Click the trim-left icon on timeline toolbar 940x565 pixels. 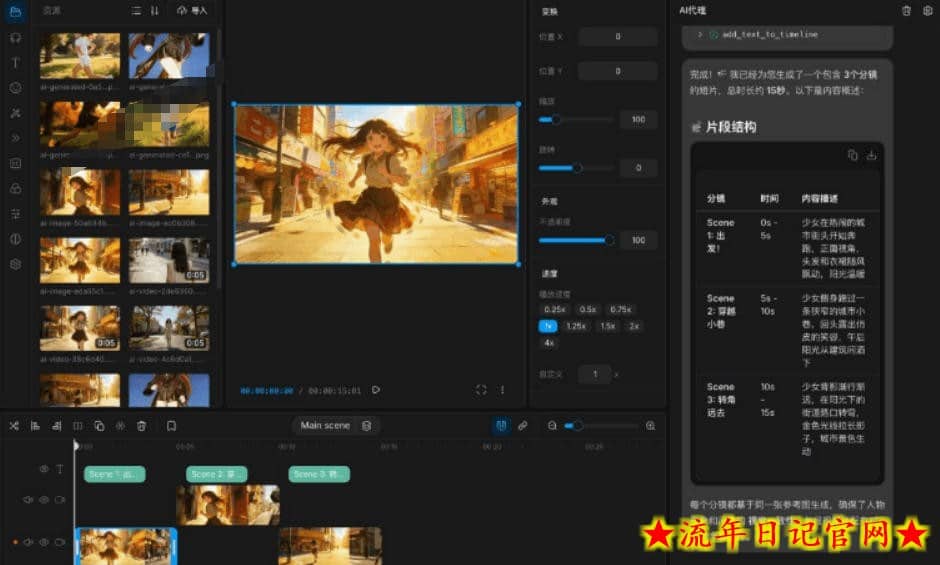pos(35,426)
